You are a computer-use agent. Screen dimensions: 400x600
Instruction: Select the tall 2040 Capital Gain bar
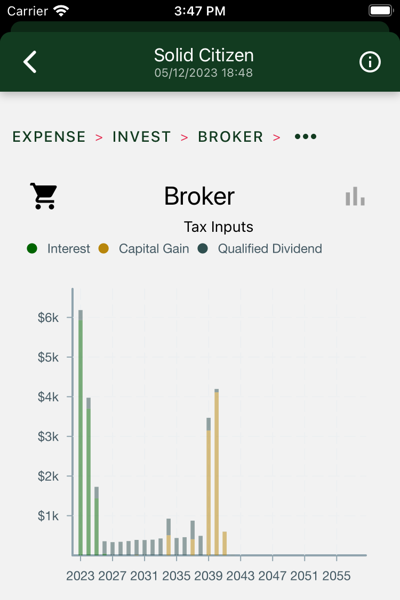point(217,473)
